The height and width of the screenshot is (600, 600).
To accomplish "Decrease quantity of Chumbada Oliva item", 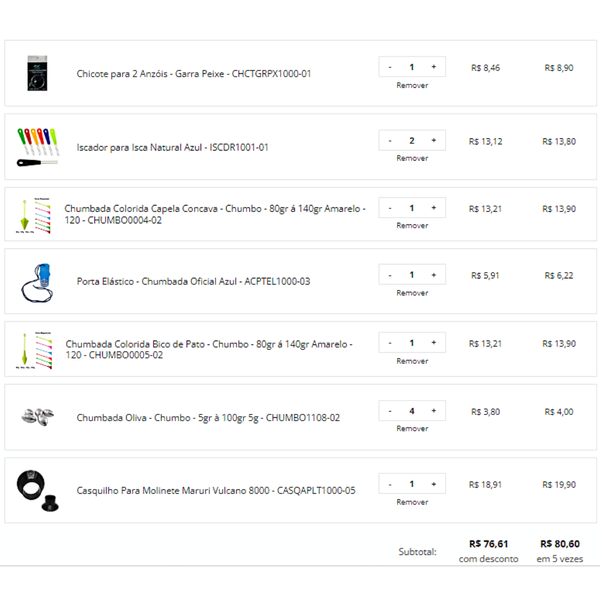I will [390, 411].
